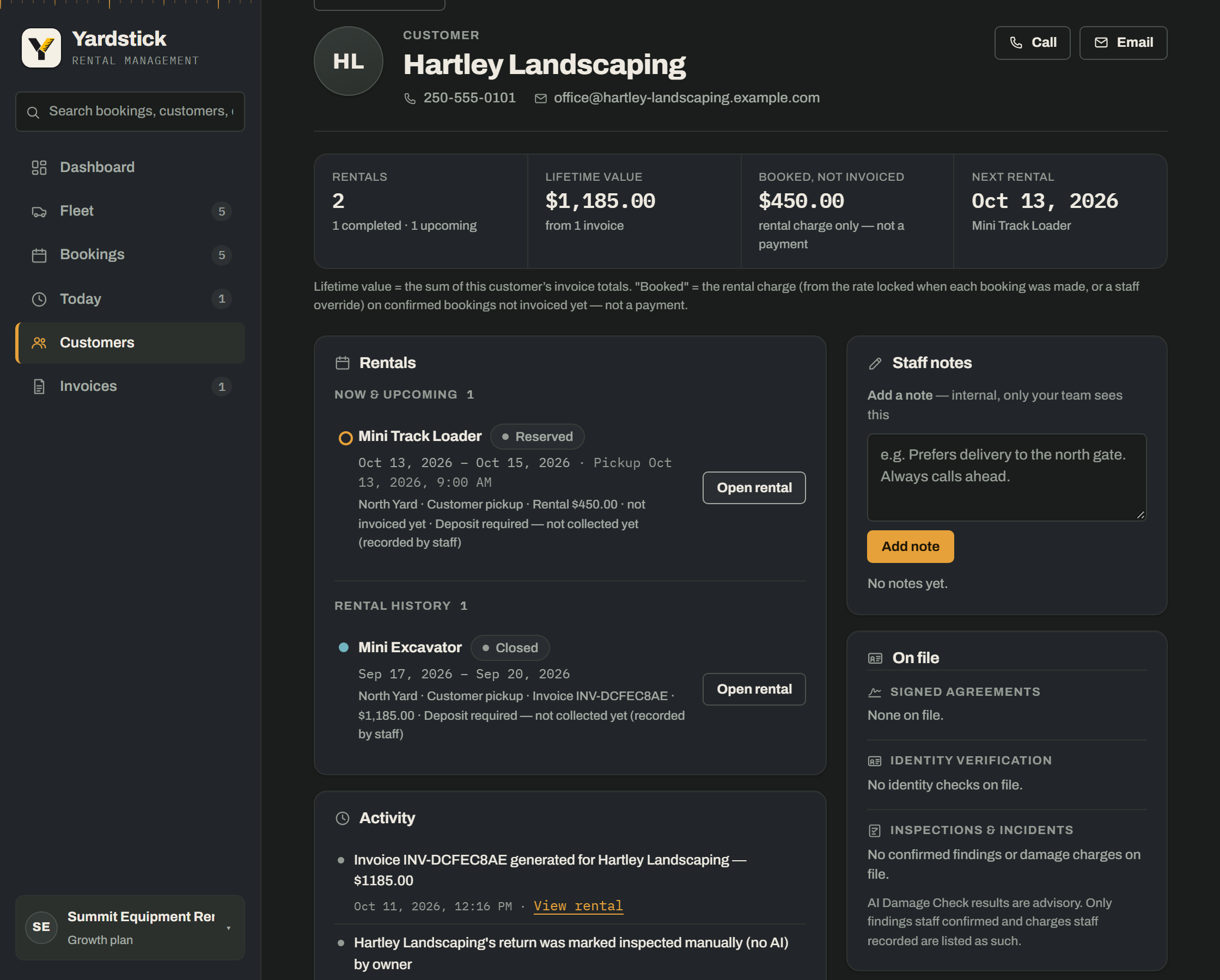Click the Invoices document icon
The height and width of the screenshot is (980, 1220).
tap(39, 387)
